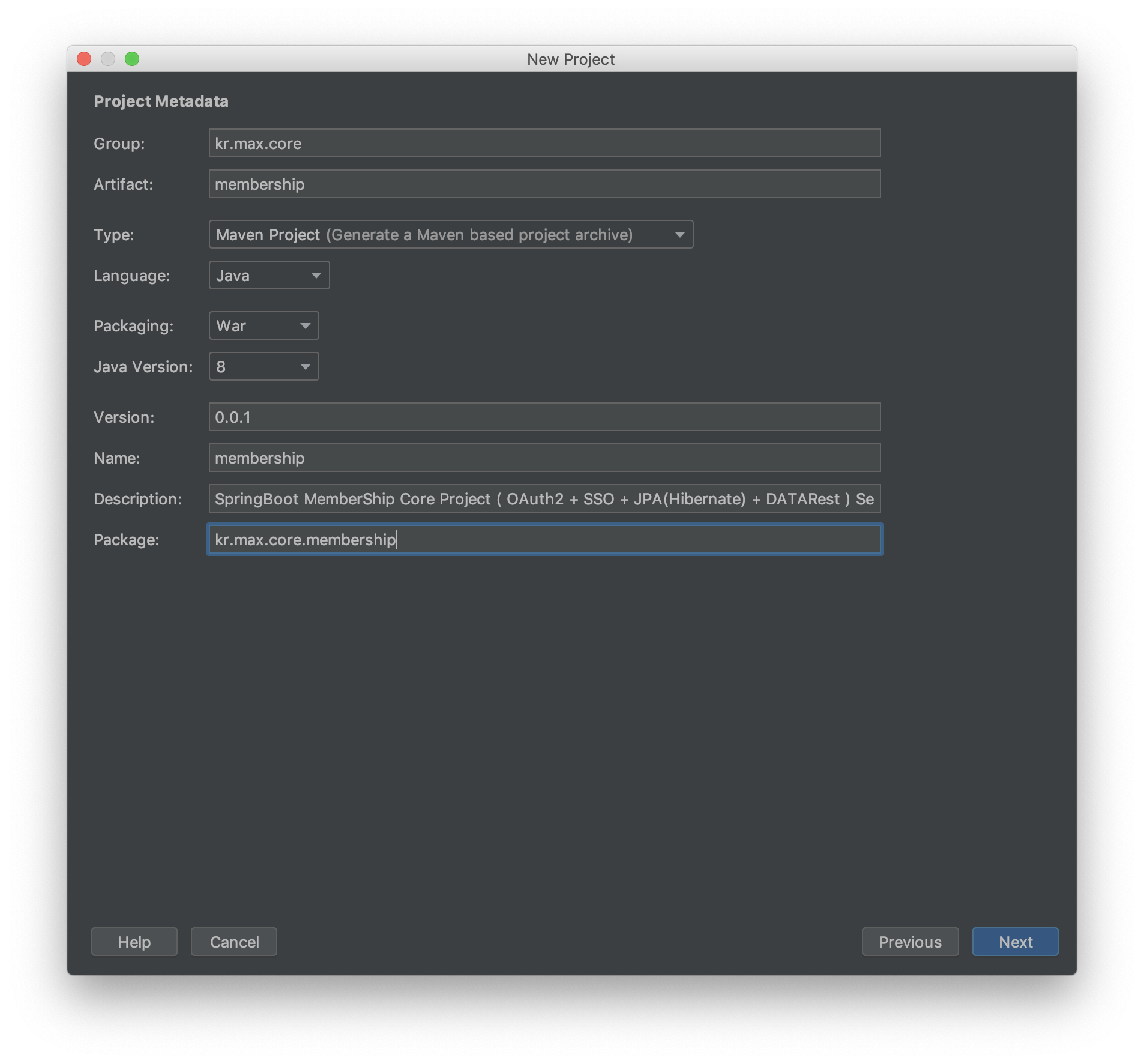1144x1064 pixels.
Task: Open the Type dropdown for Maven Project
Action: click(451, 234)
